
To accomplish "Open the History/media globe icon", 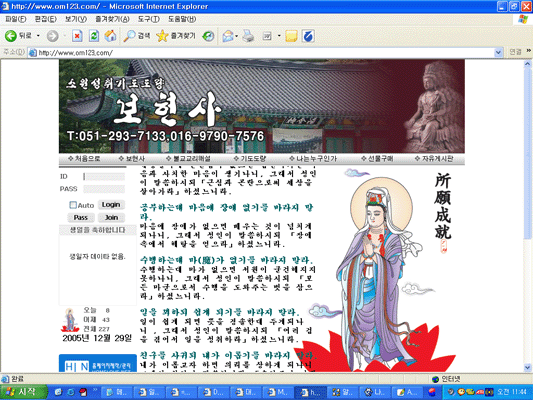I will 208,36.
